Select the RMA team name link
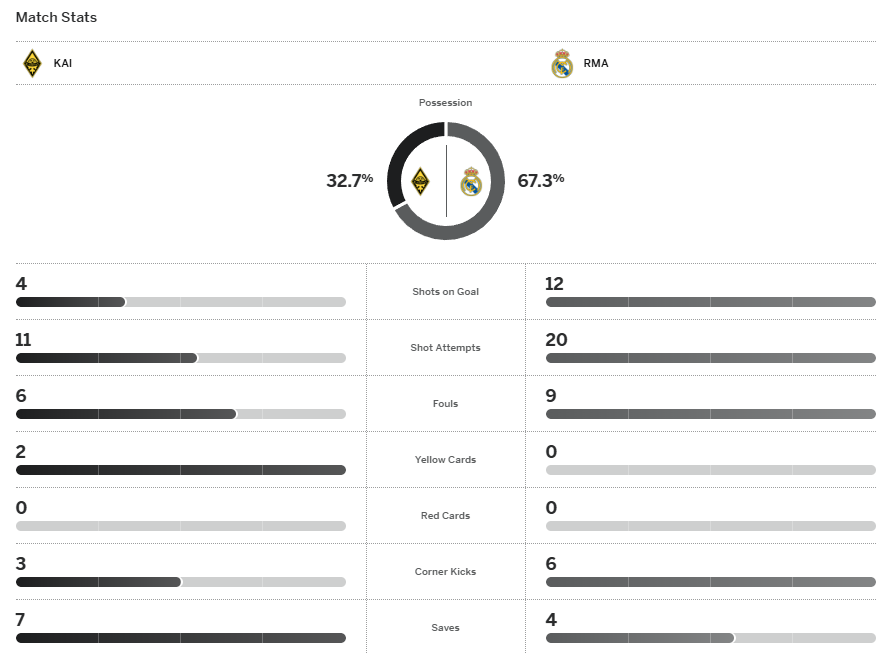Screen dimensions: 889x654 point(595,64)
